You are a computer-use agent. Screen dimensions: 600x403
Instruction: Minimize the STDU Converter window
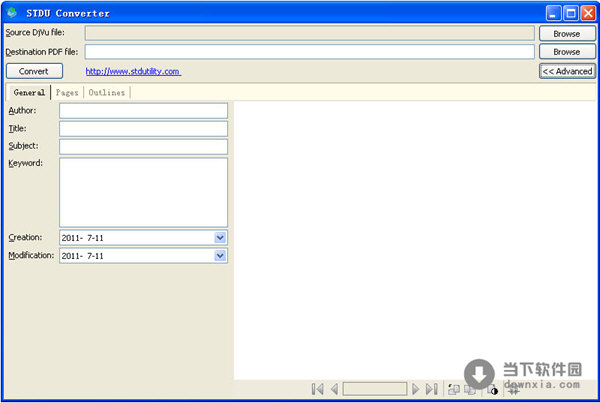click(x=553, y=13)
